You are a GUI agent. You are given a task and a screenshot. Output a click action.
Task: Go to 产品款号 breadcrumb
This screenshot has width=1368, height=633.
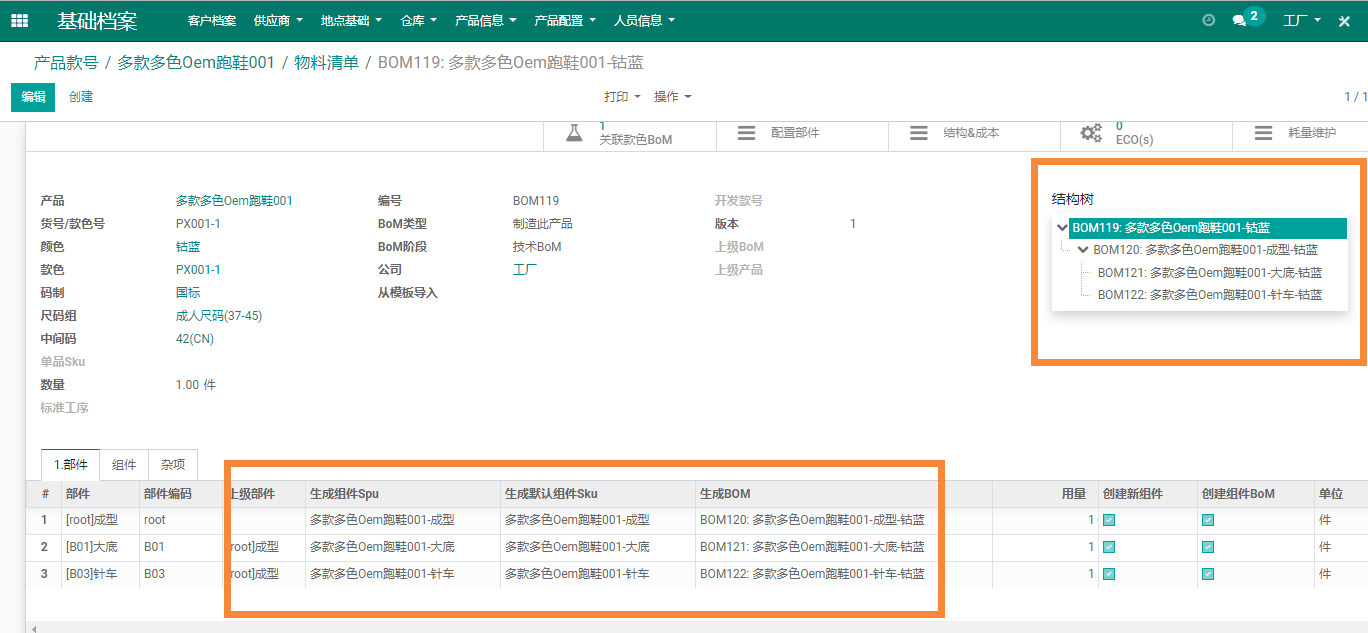66,63
